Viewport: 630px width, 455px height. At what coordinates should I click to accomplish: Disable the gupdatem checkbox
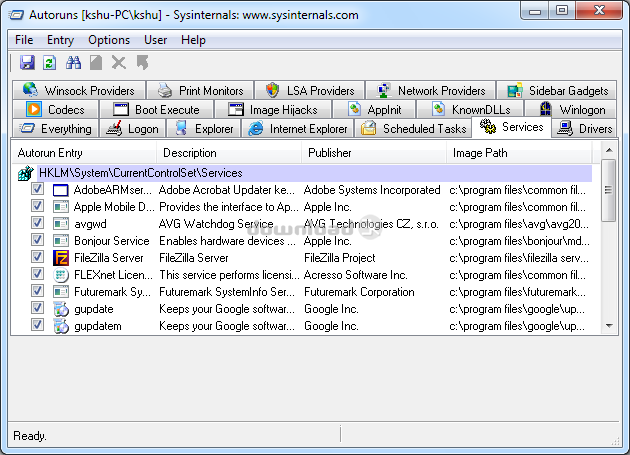pos(37,324)
